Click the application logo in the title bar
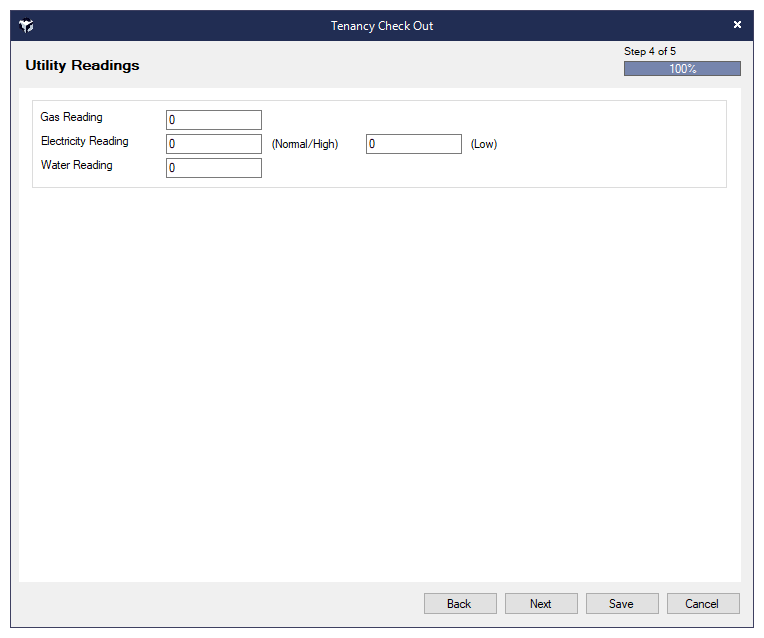This screenshot has width=764, height=638. click(26, 26)
